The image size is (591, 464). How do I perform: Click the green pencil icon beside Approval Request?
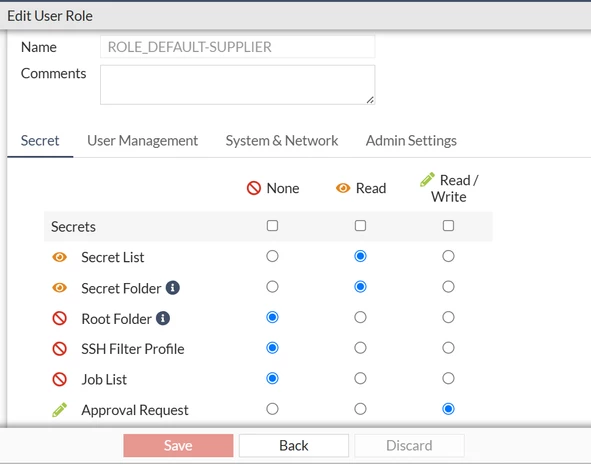click(60, 410)
